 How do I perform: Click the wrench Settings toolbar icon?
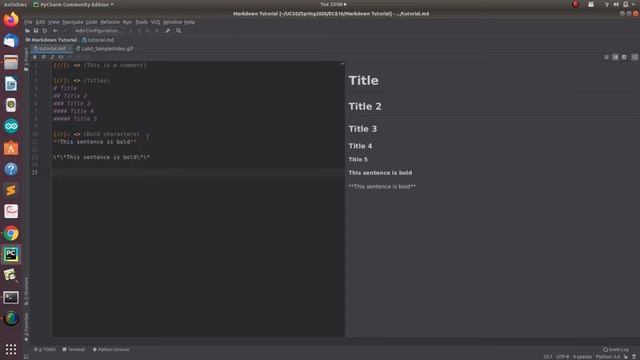click(x=167, y=31)
